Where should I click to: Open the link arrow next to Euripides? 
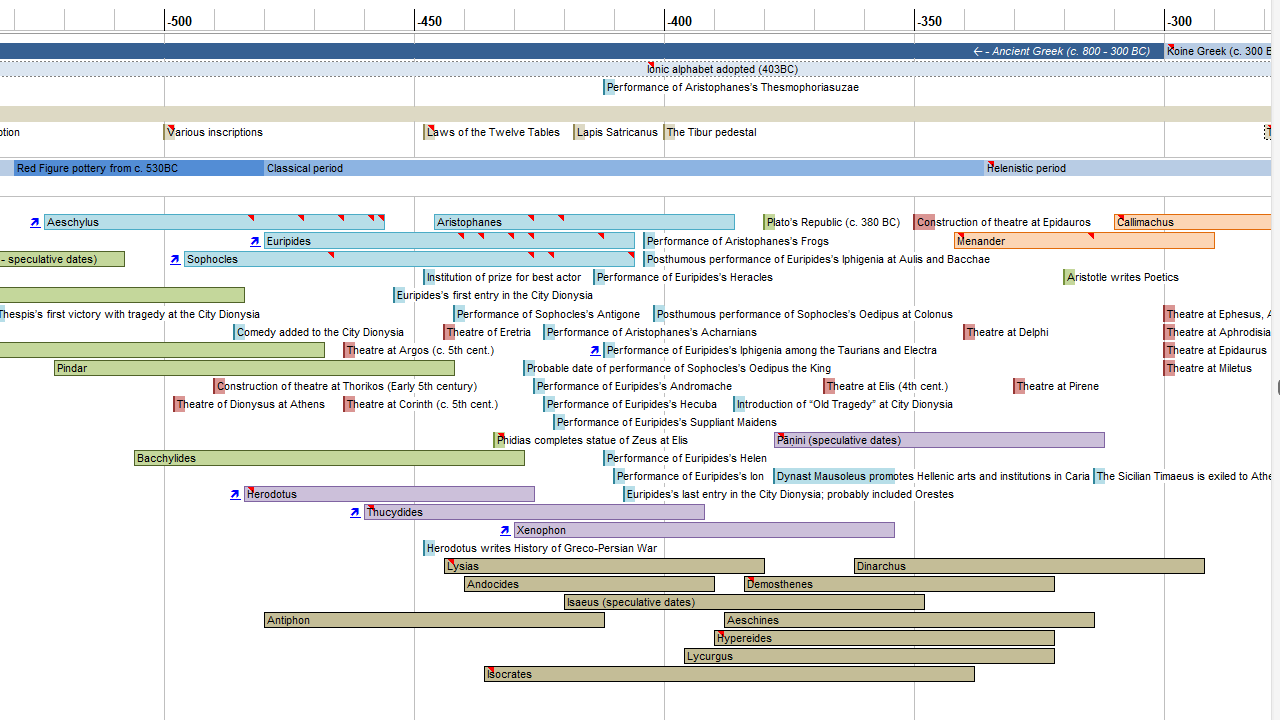pos(255,241)
